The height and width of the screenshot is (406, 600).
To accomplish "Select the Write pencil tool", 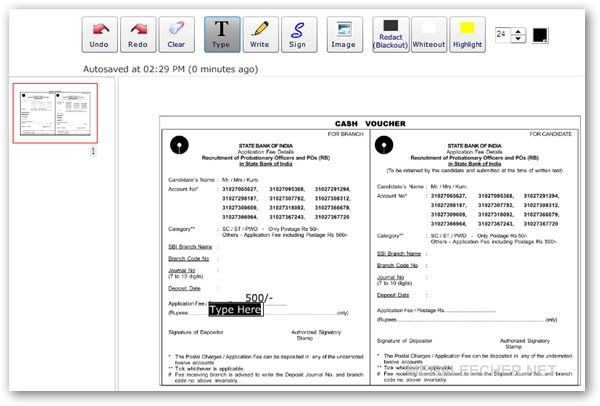I will tap(260, 34).
